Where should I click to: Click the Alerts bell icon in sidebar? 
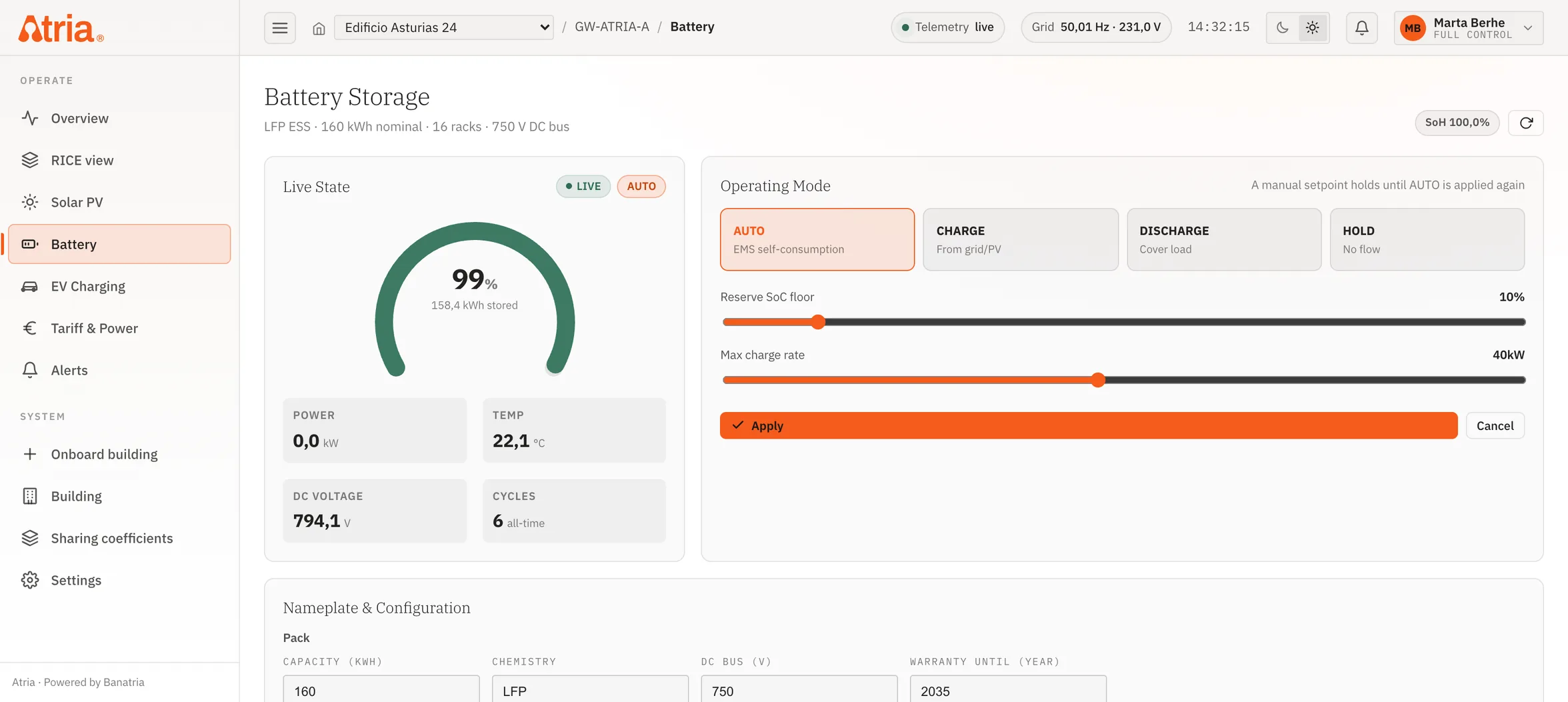[x=30, y=370]
